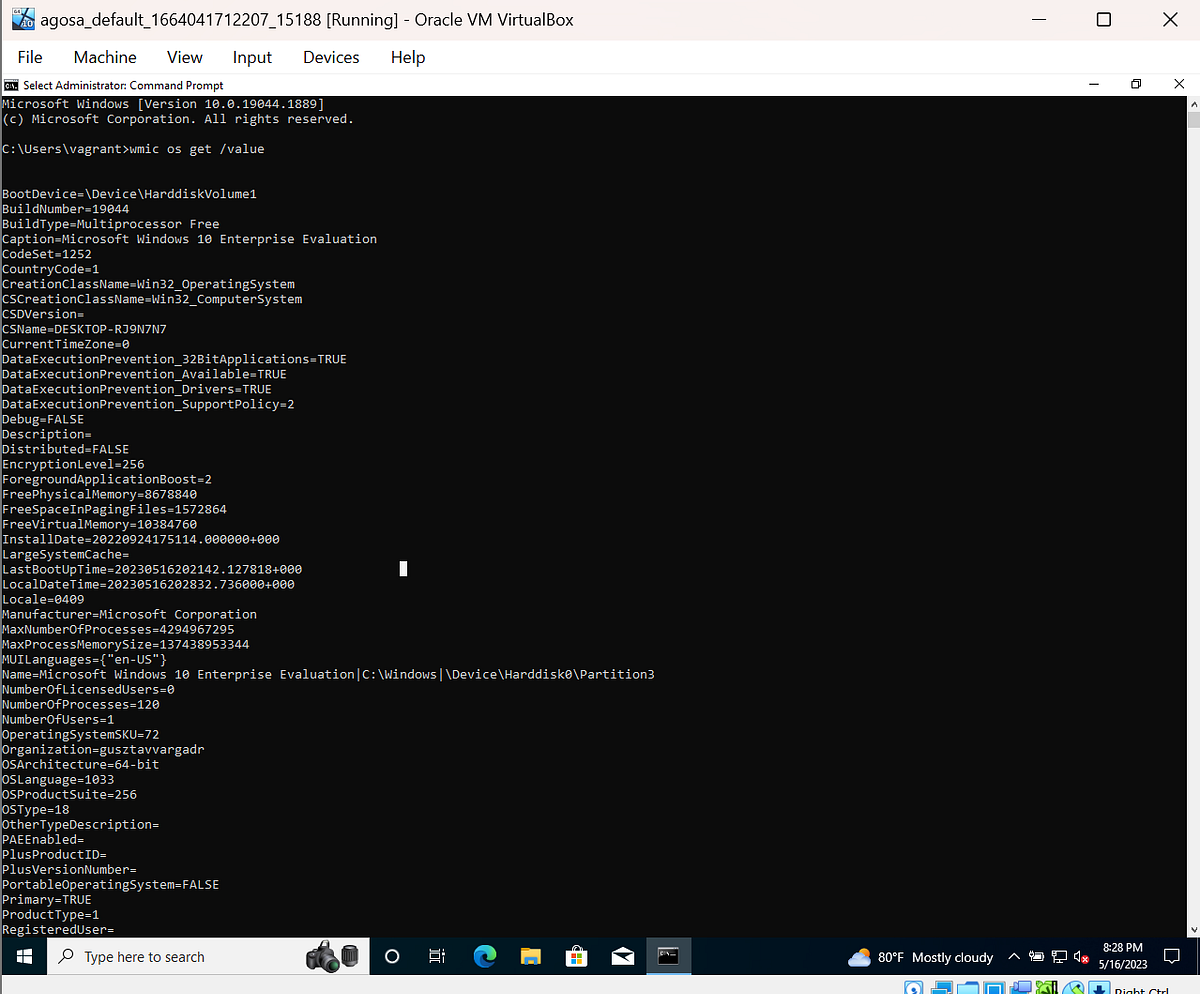Image resolution: width=1200 pixels, height=994 pixels.
Task: Open Microsoft Edge from the taskbar
Action: [484, 956]
